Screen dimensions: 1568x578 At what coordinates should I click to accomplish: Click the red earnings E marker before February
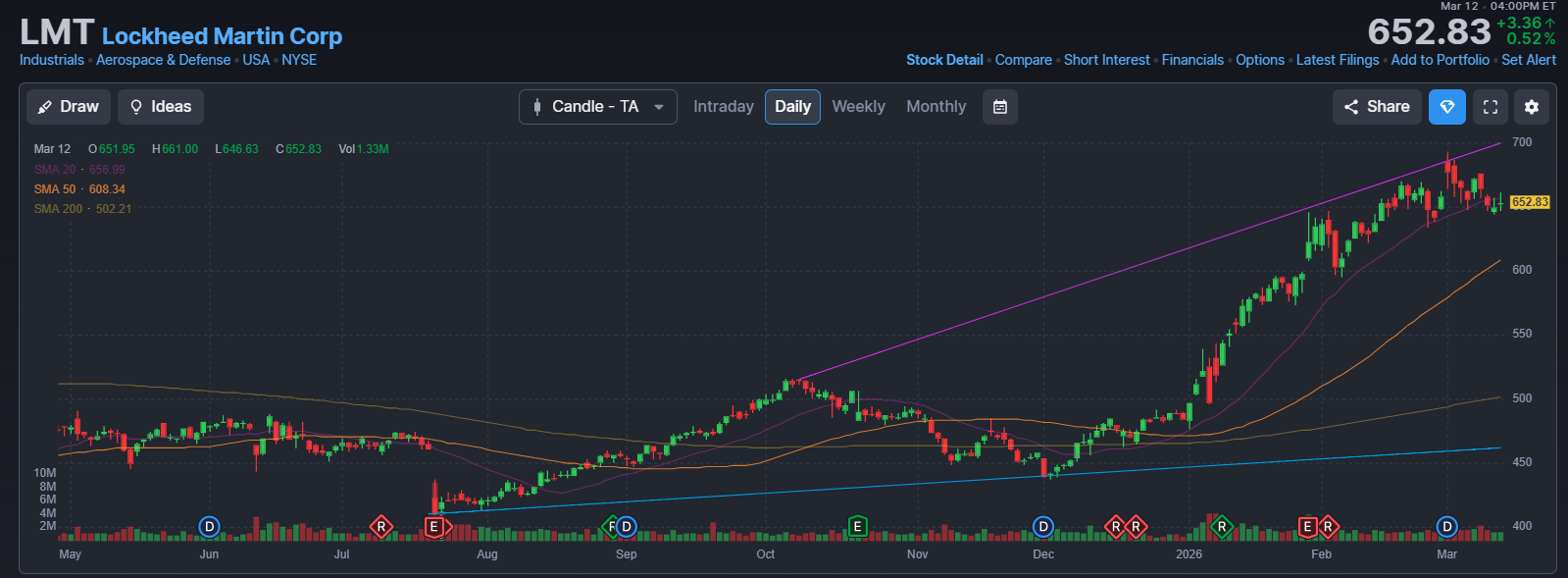point(1306,527)
